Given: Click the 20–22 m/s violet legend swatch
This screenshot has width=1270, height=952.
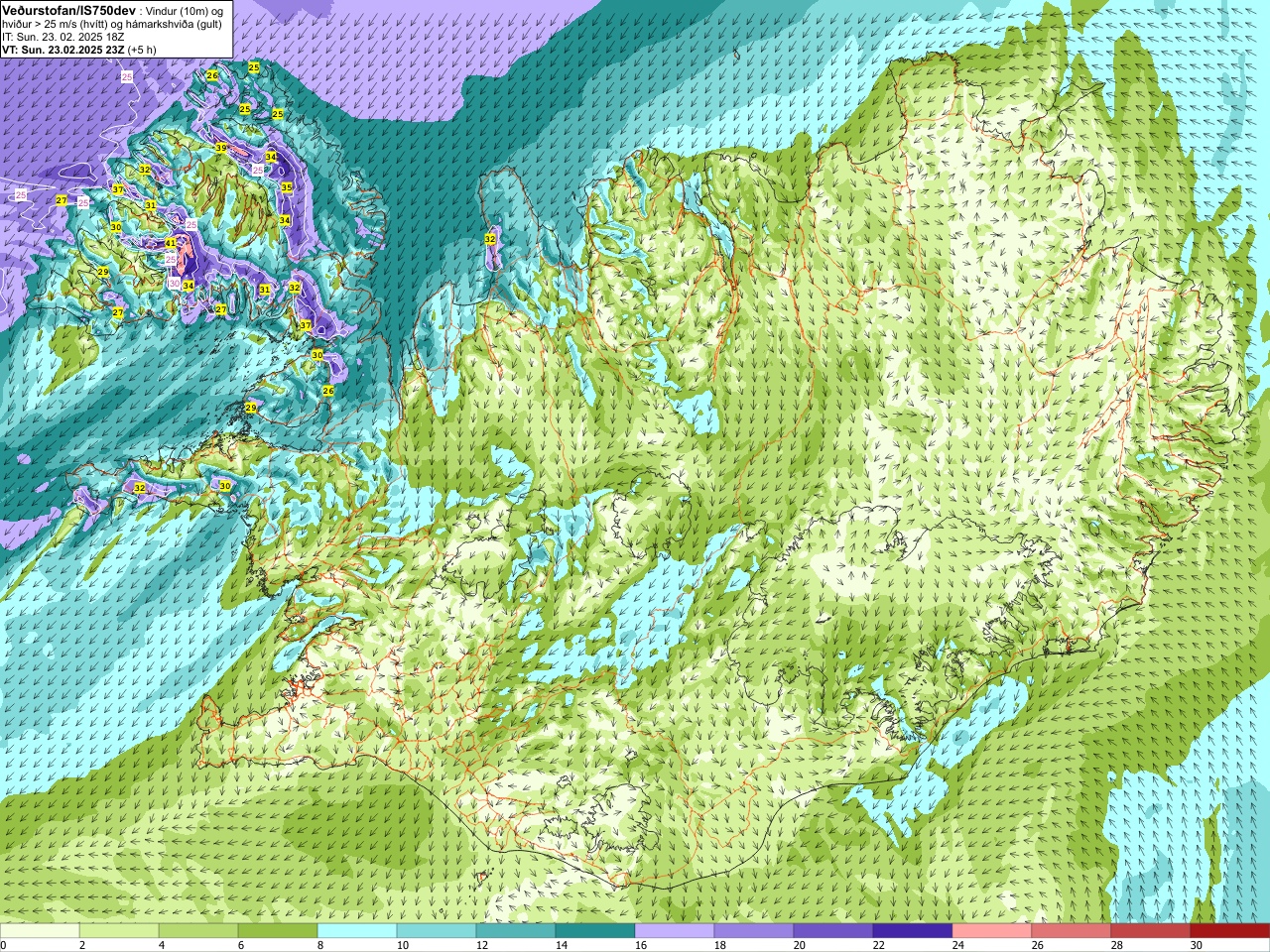Looking at the screenshot, I should (833, 931).
